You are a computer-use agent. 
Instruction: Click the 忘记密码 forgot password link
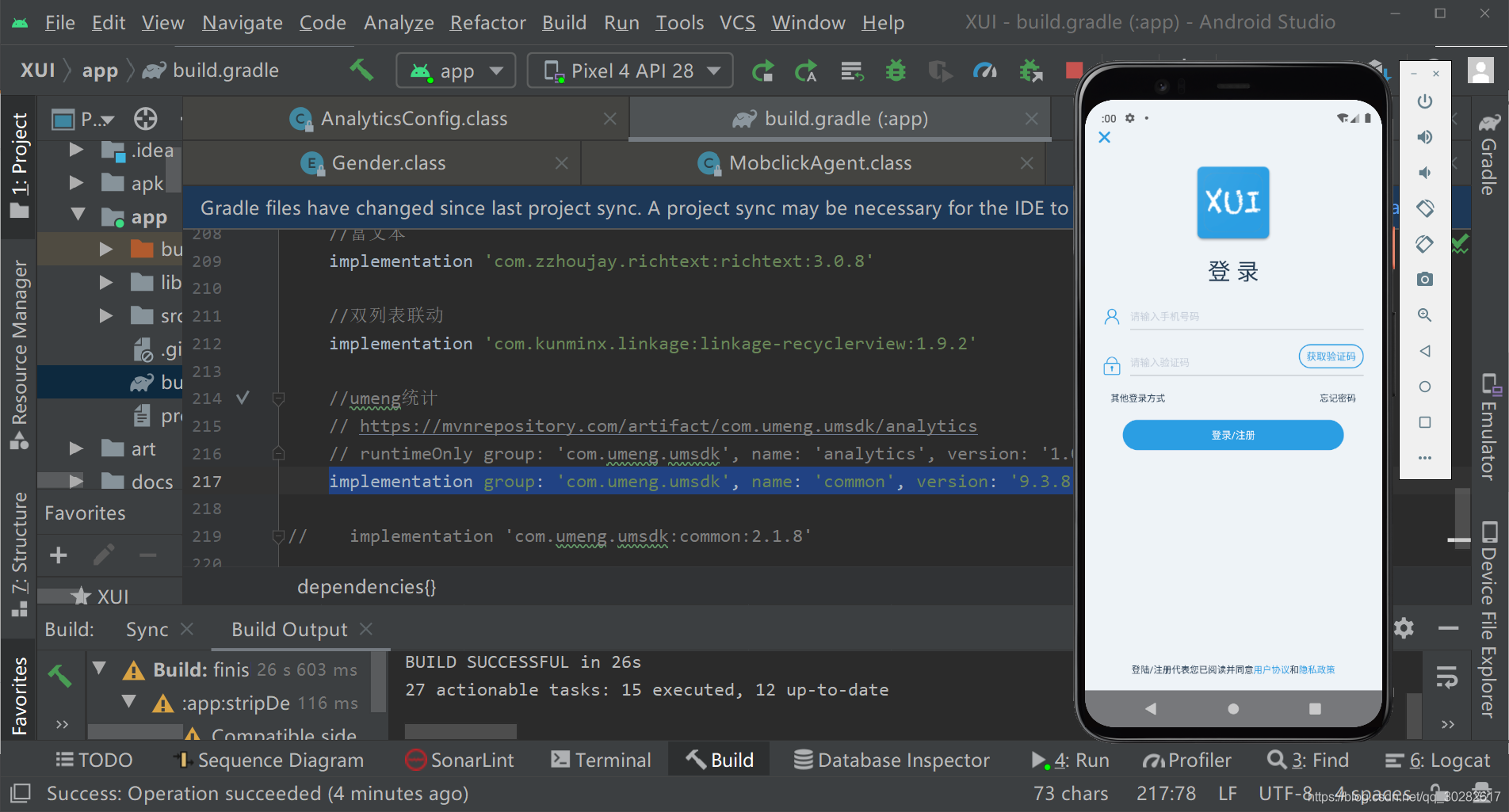[x=1337, y=398]
